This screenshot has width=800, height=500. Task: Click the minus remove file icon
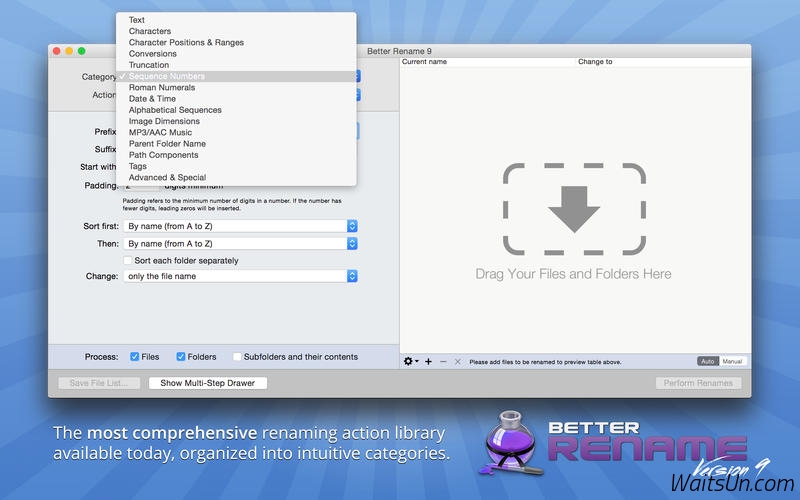point(443,361)
